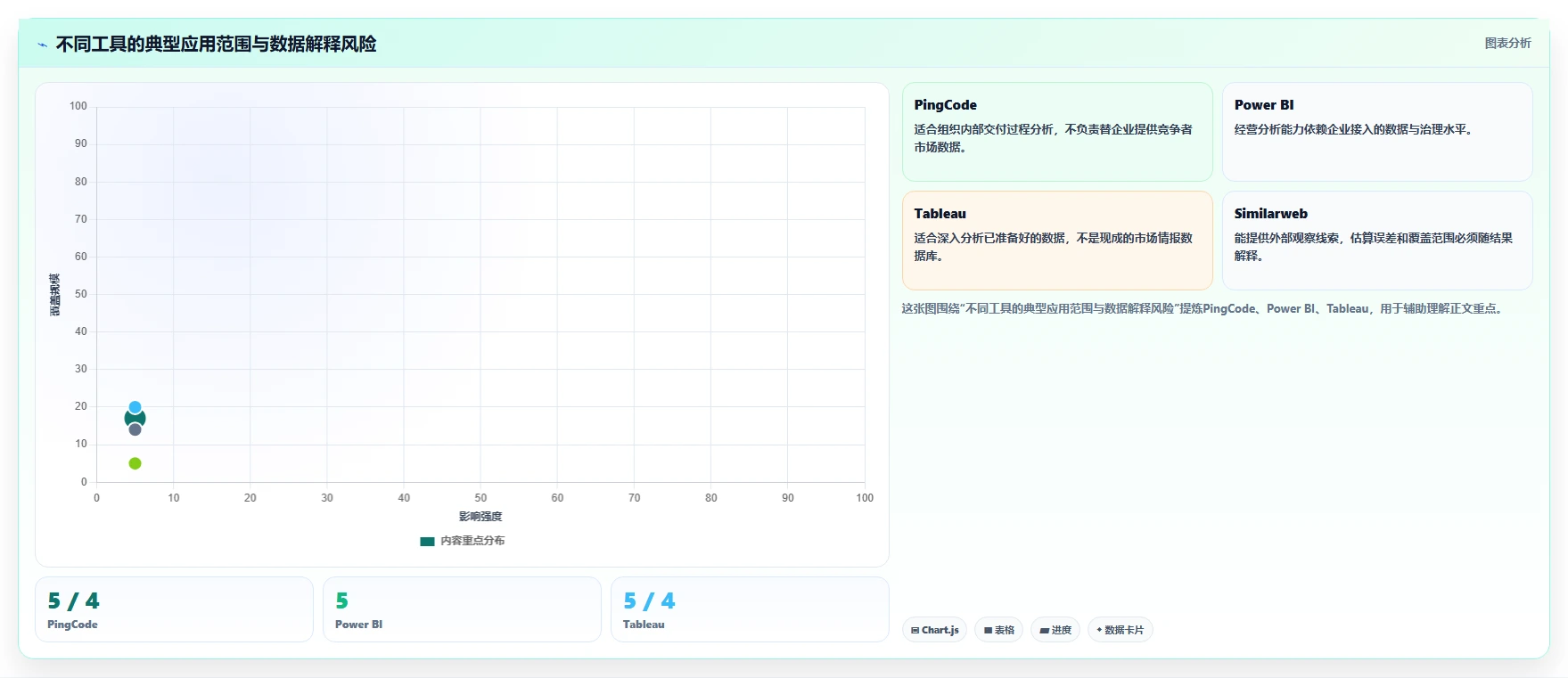Viewport: 1568px width, 678px height.
Task: Click the 数据卡片 tag chip
Action: click(x=1120, y=630)
